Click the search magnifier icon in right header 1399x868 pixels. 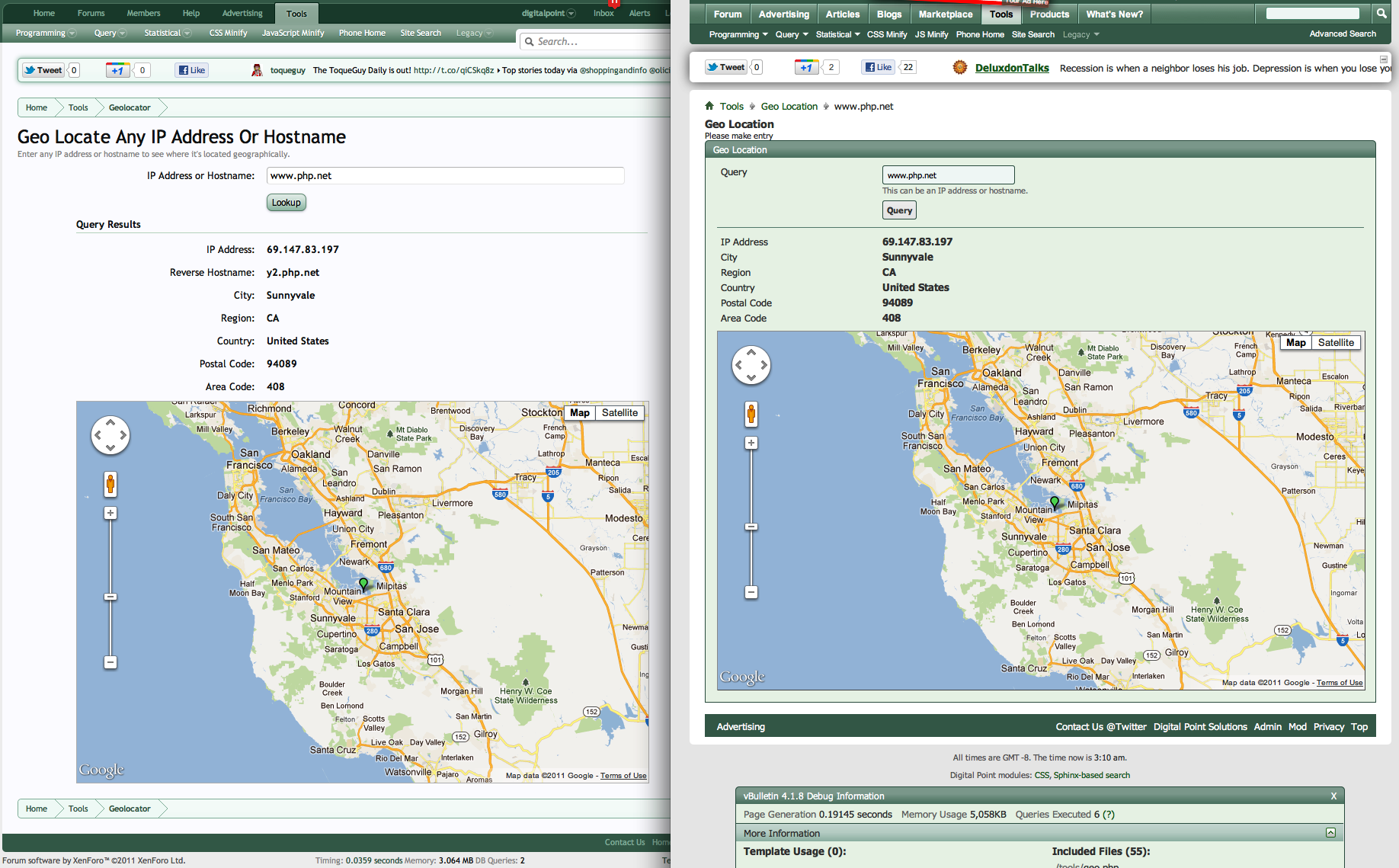1381,14
